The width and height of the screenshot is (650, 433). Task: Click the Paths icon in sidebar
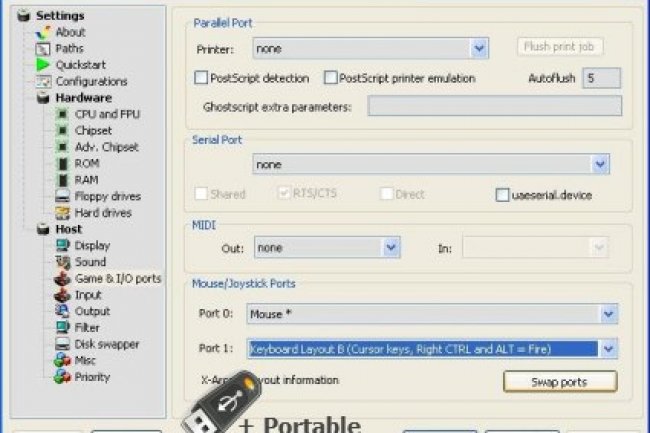pyautogui.click(x=43, y=48)
